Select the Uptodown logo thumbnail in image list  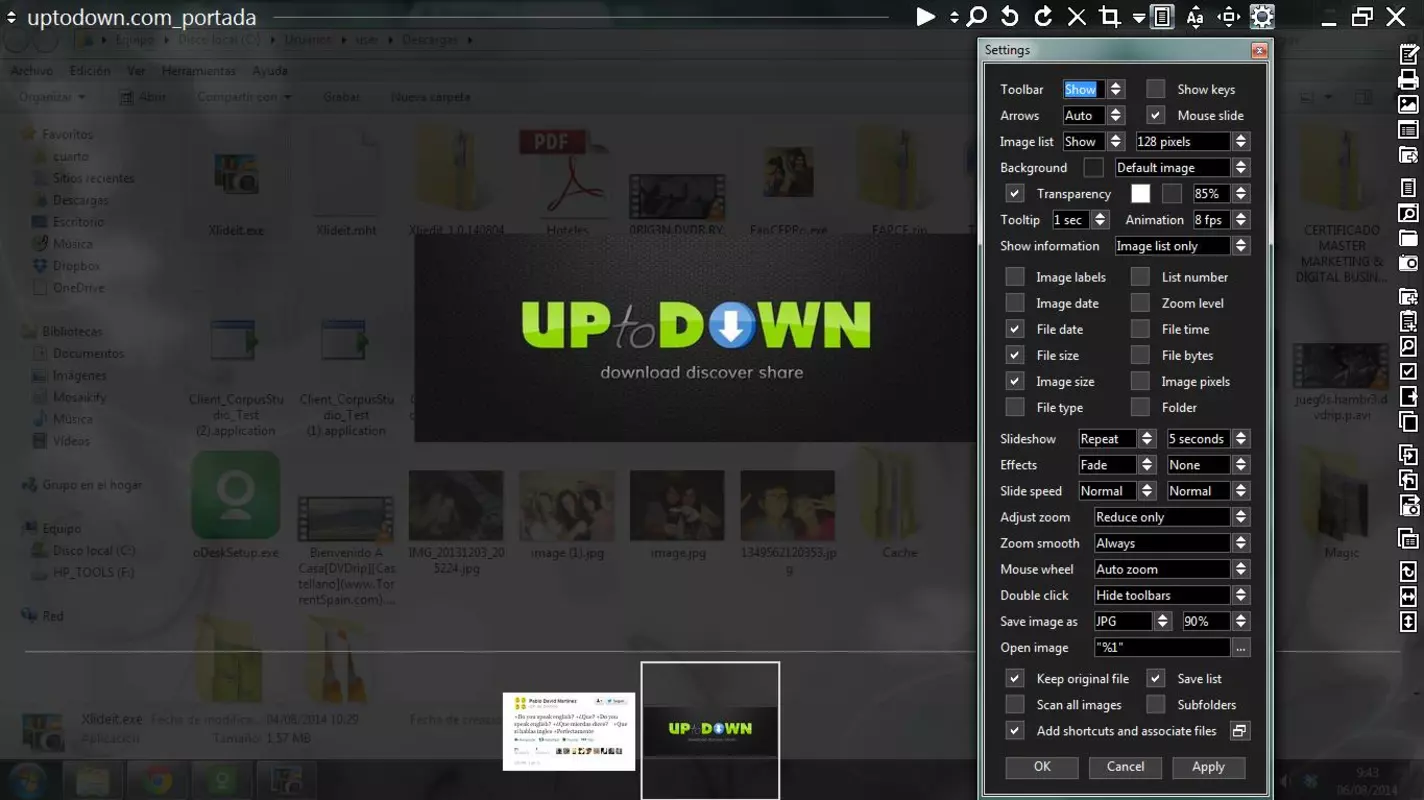click(x=710, y=730)
